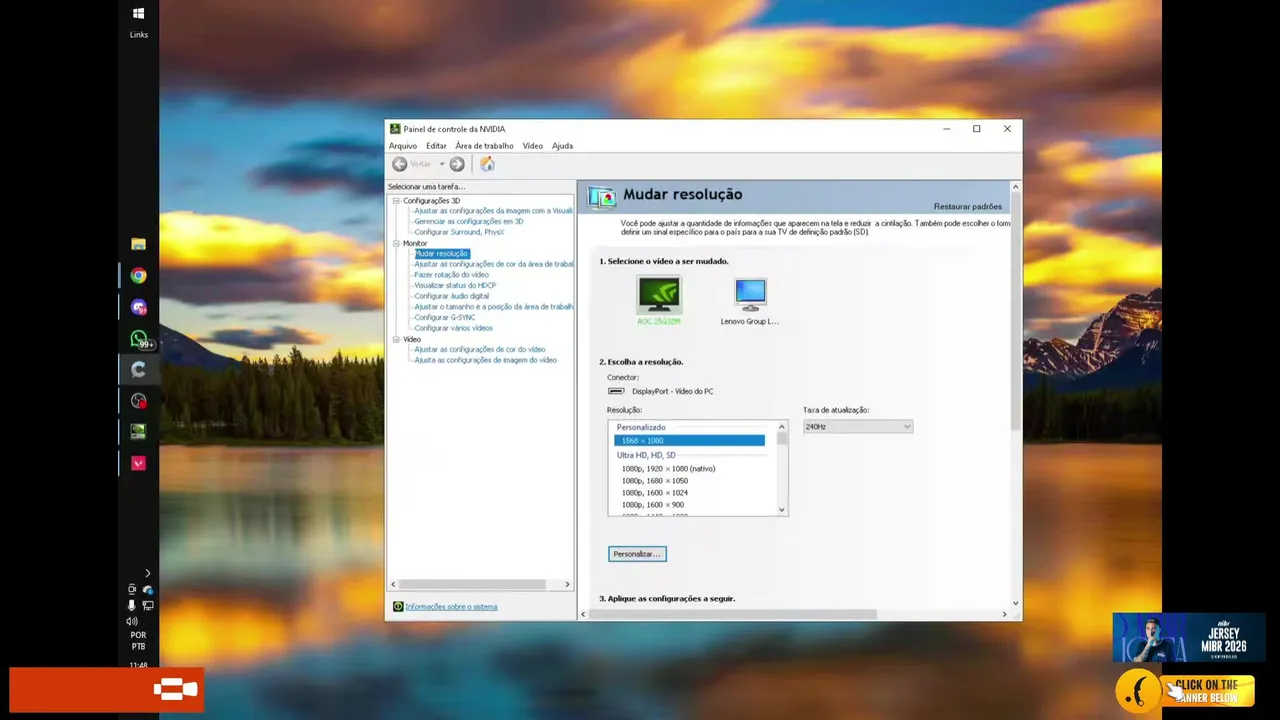The width and height of the screenshot is (1280, 720).
Task: Open Ajustar as configurações de cor da área de trabalho
Action: pos(494,264)
